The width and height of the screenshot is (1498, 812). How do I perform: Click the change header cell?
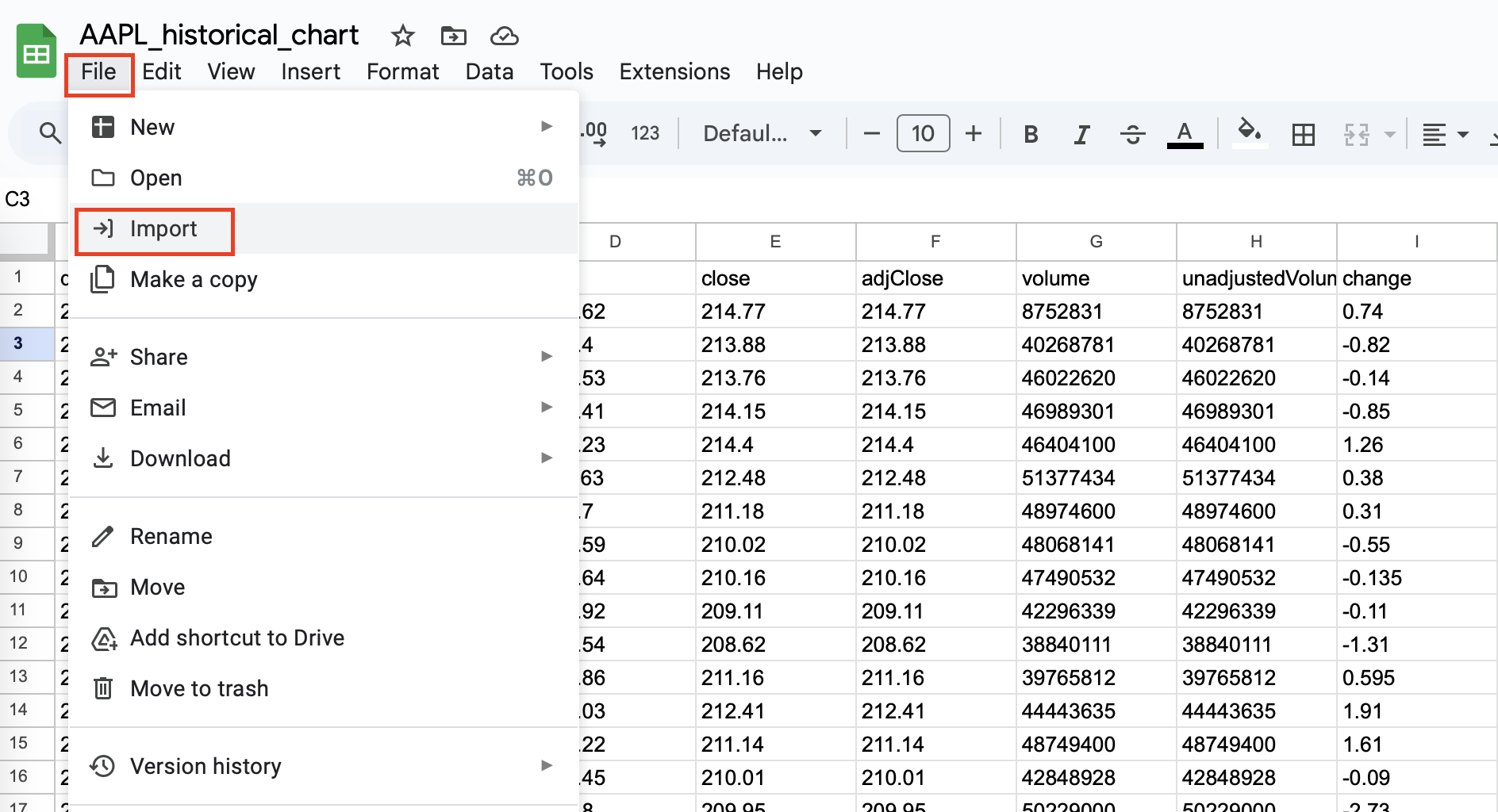coord(1416,278)
